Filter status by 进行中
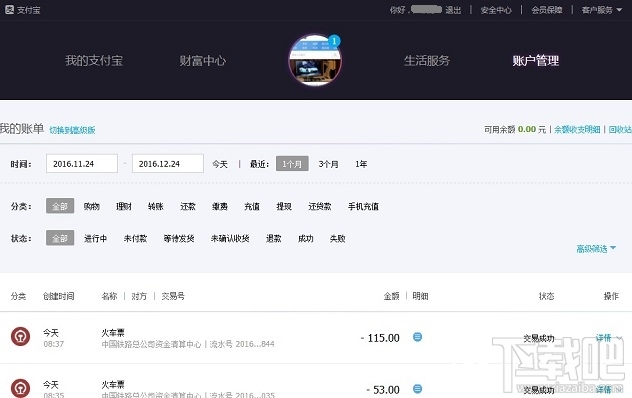The image size is (632, 398). point(95,238)
